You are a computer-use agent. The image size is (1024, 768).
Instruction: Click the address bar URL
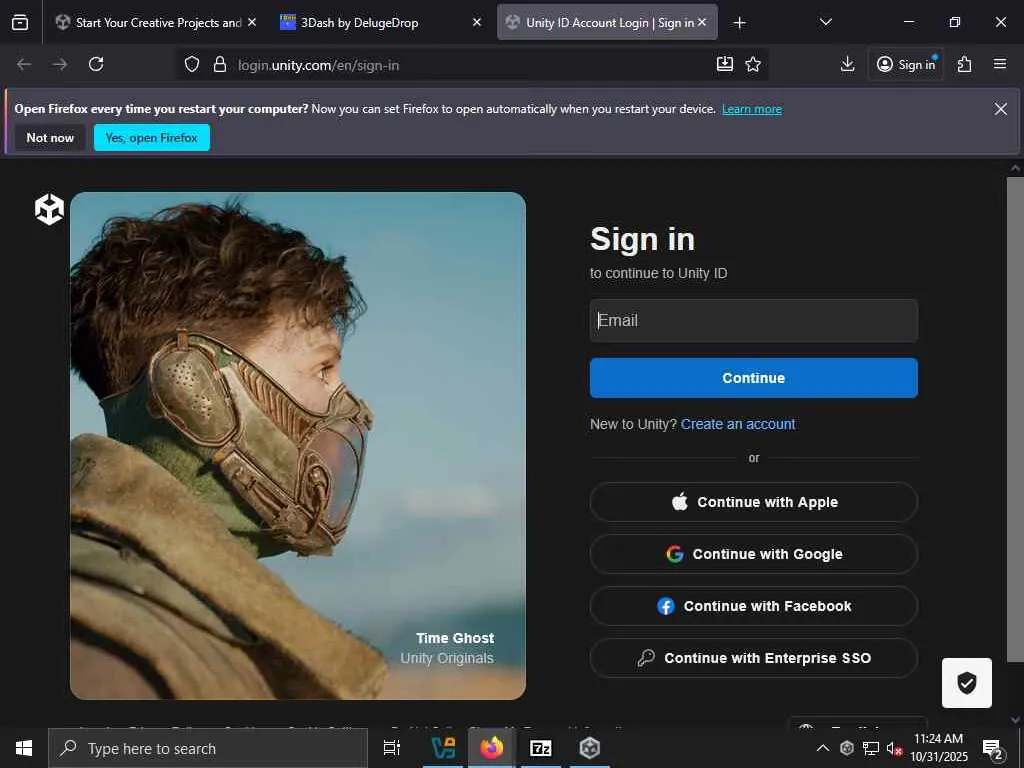pos(318,65)
